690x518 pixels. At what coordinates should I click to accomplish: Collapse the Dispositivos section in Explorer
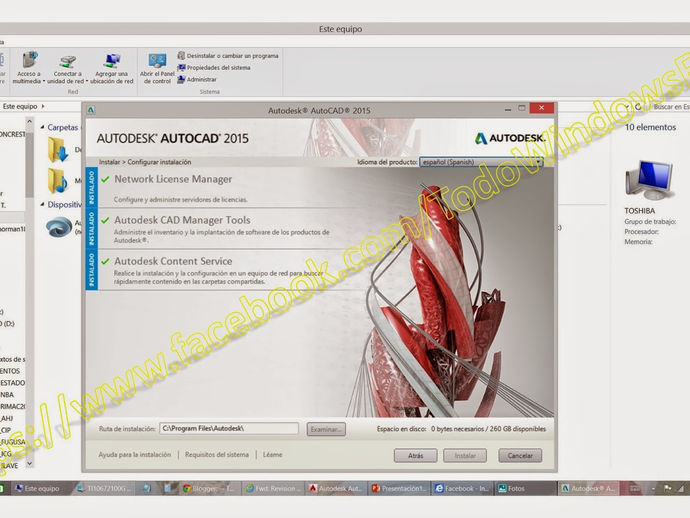pyautogui.click(x=43, y=204)
